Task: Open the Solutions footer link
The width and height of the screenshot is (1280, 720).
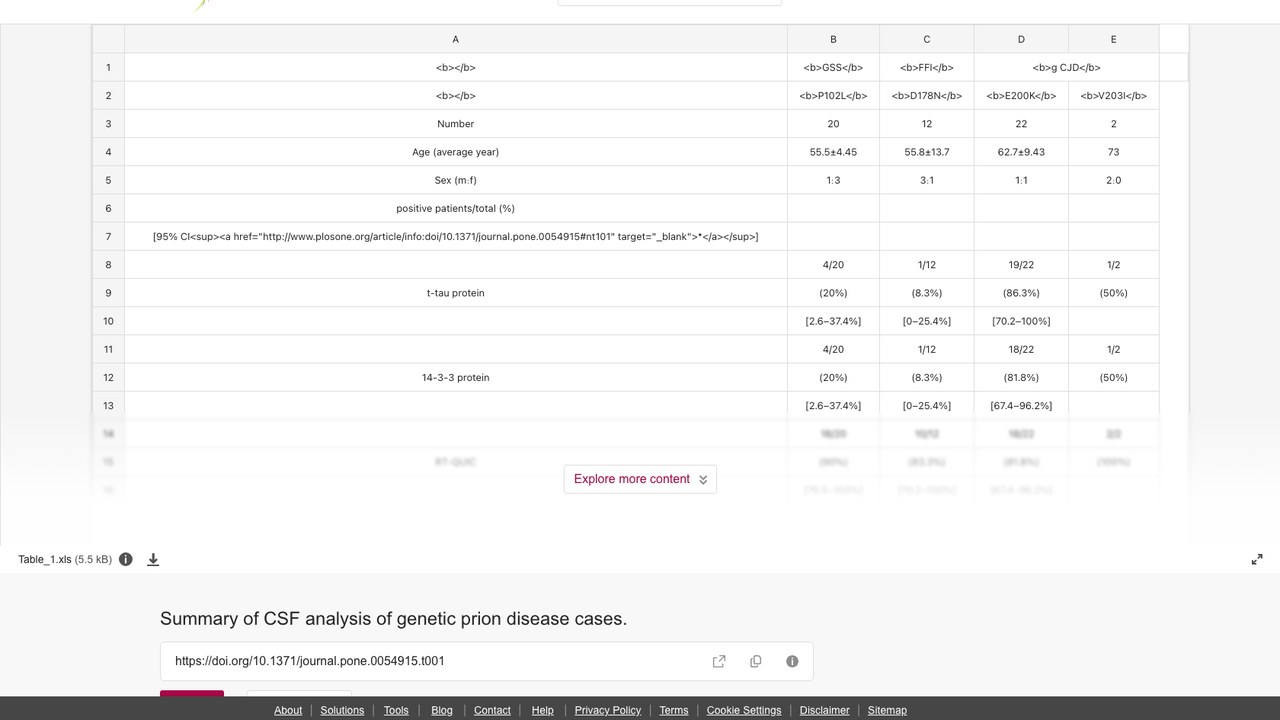Action: coord(342,710)
